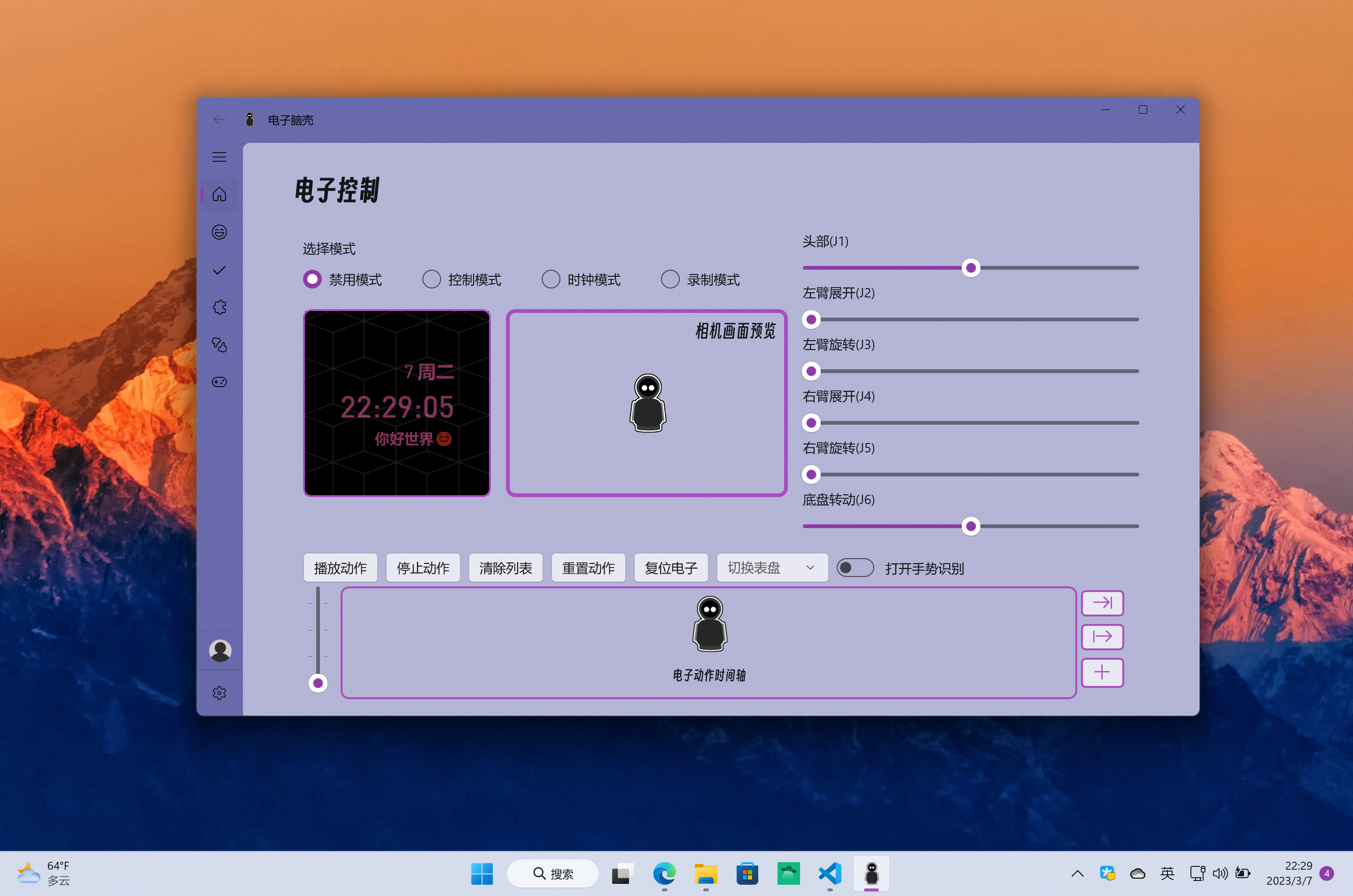The image size is (1353, 896).
Task: Open the user account avatar
Action: pyautogui.click(x=220, y=650)
